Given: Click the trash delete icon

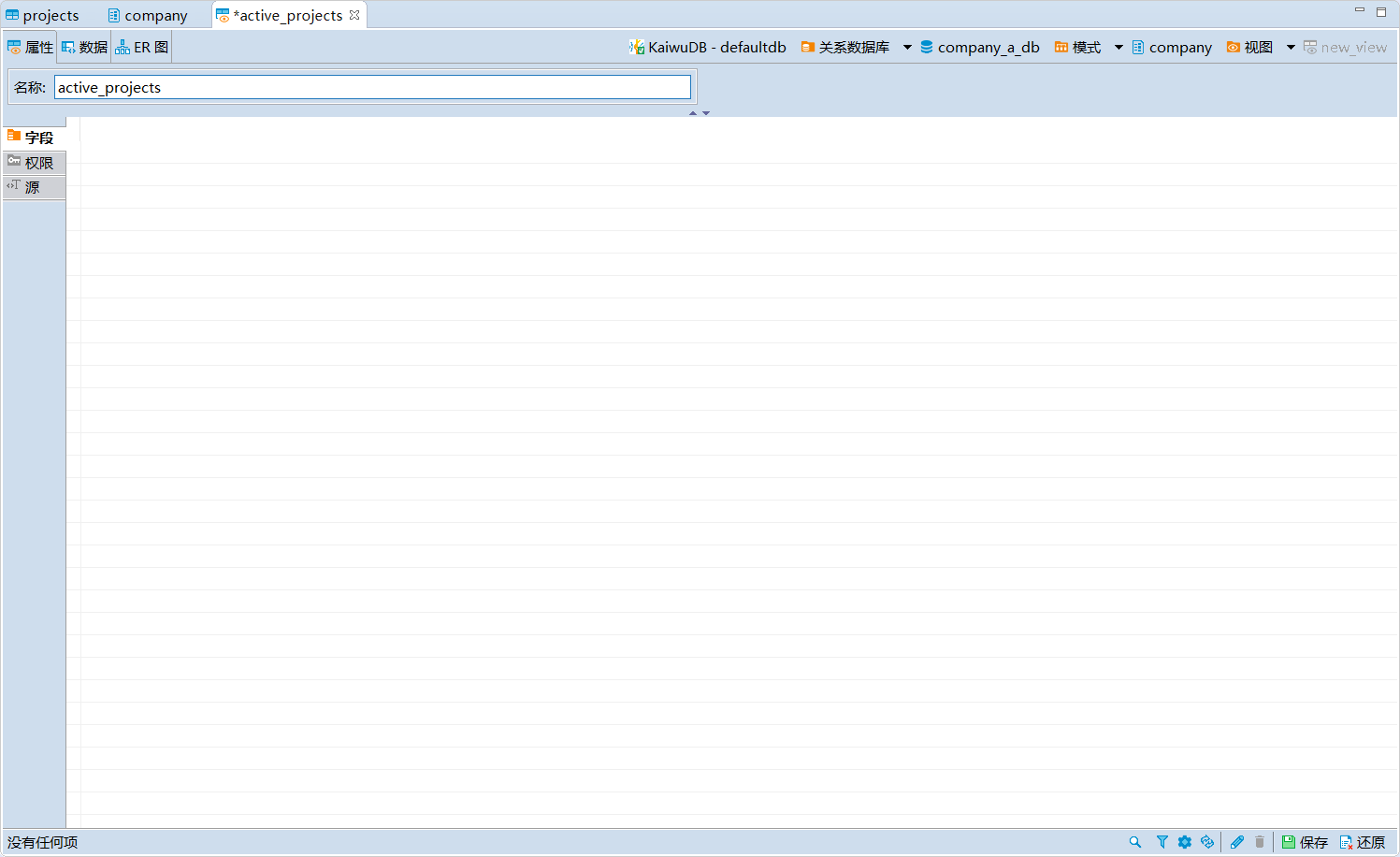Looking at the screenshot, I should pos(1260,842).
